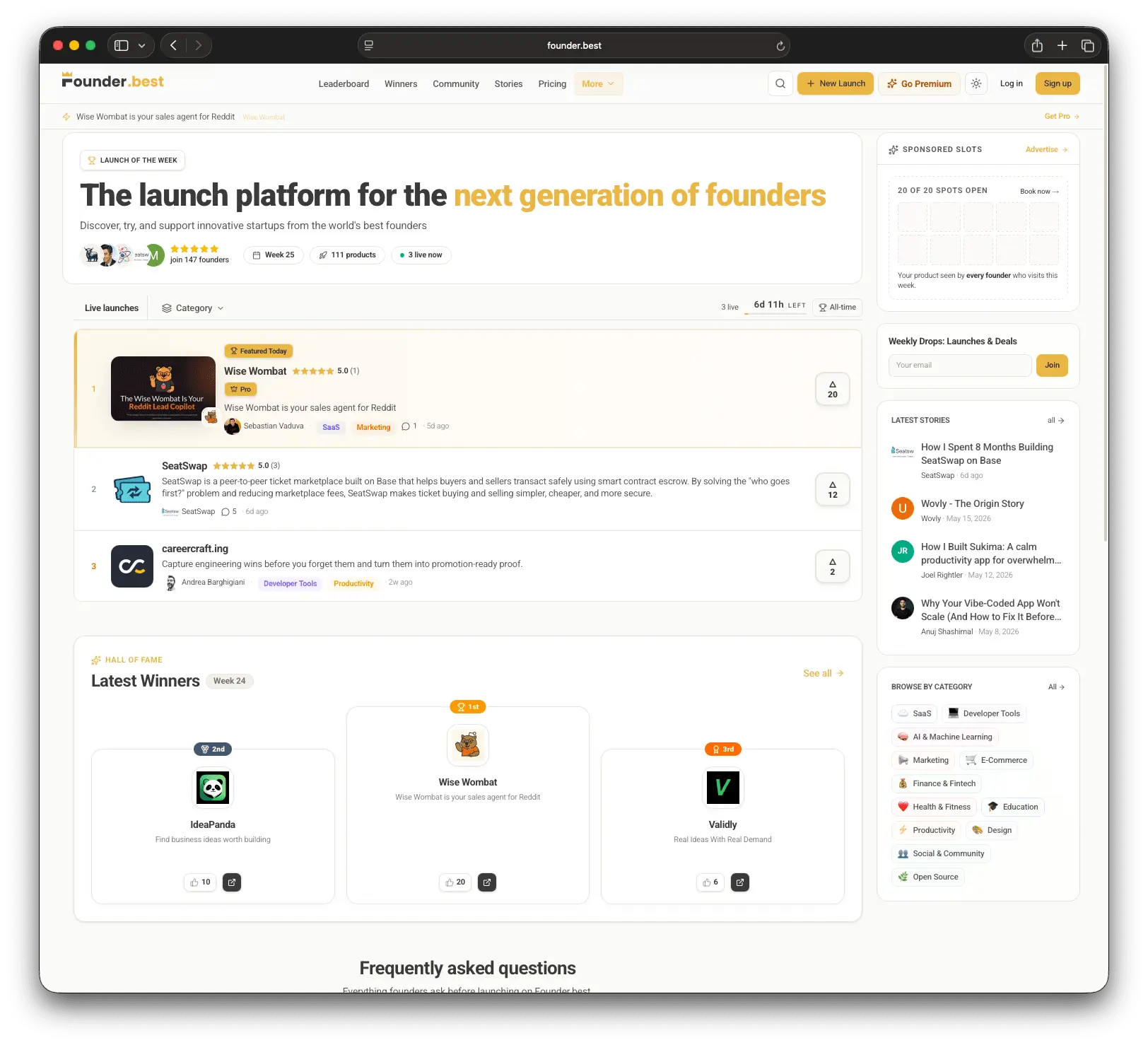Open See all latest winners
The height and width of the screenshot is (1045, 1148).
[824, 674]
